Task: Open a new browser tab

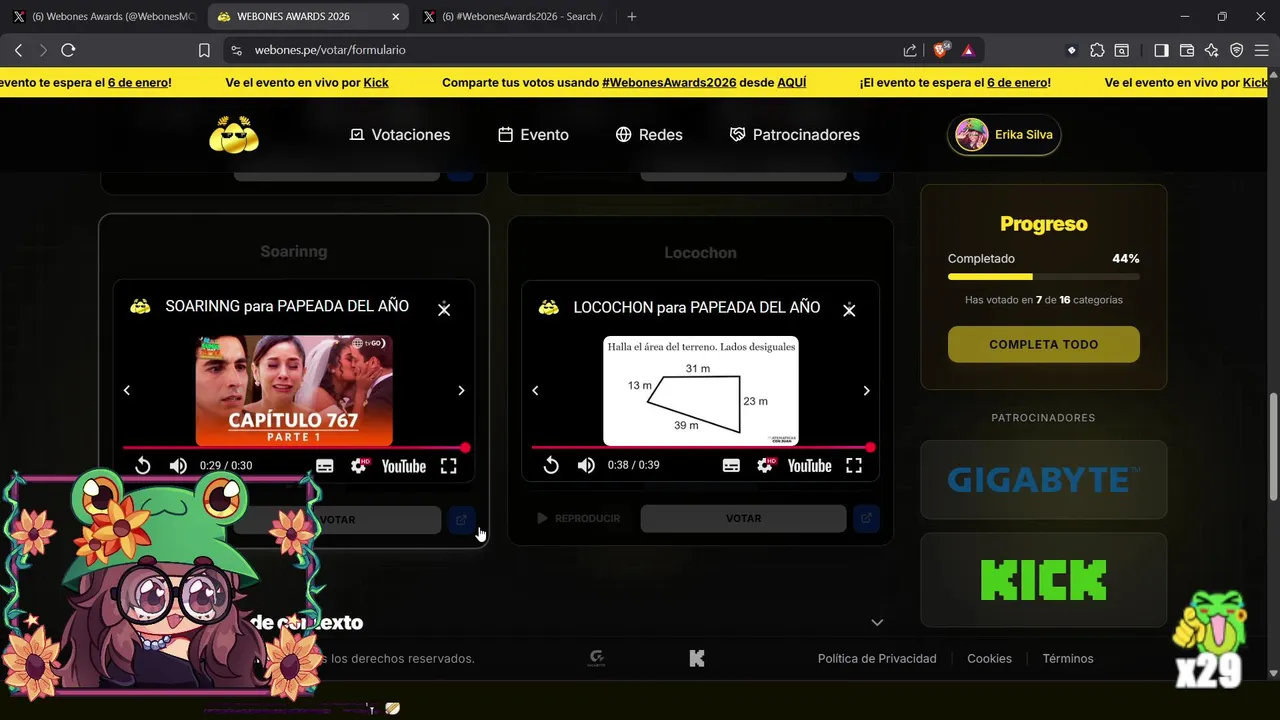Action: [x=631, y=17]
